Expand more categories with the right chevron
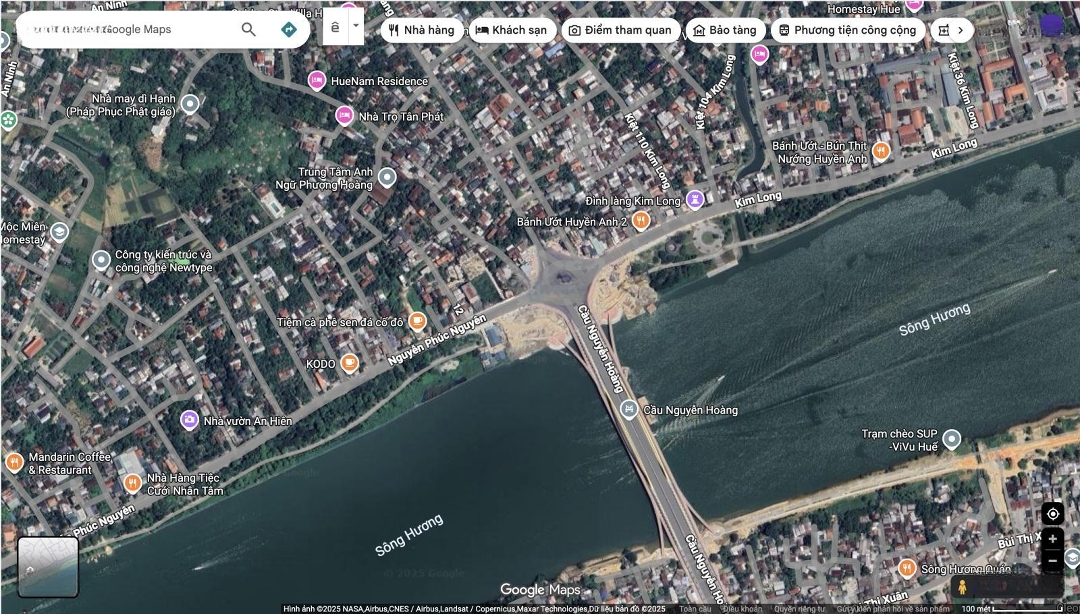 pyautogui.click(x=960, y=30)
